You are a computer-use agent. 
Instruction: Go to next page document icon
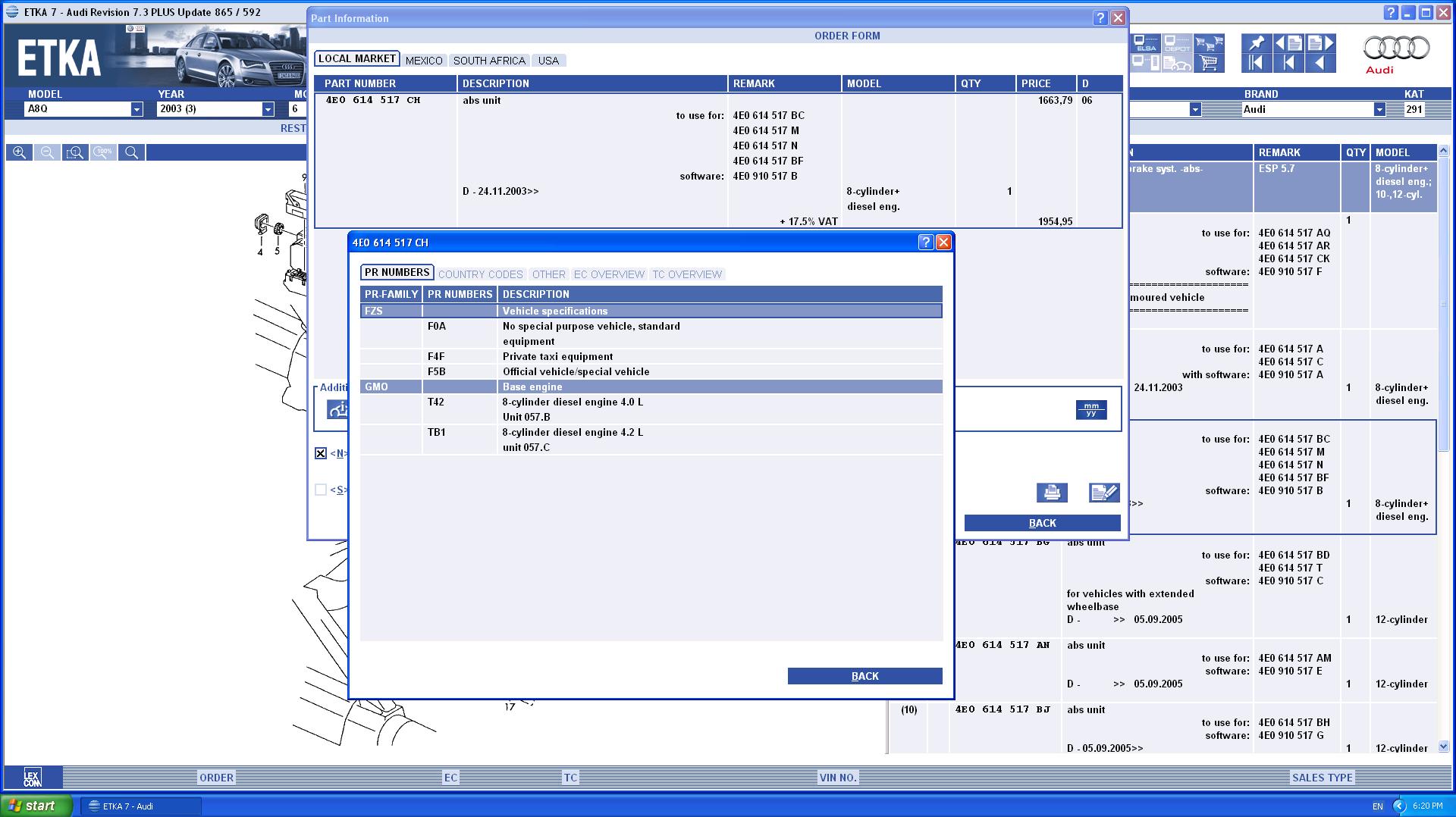pyautogui.click(x=1320, y=43)
